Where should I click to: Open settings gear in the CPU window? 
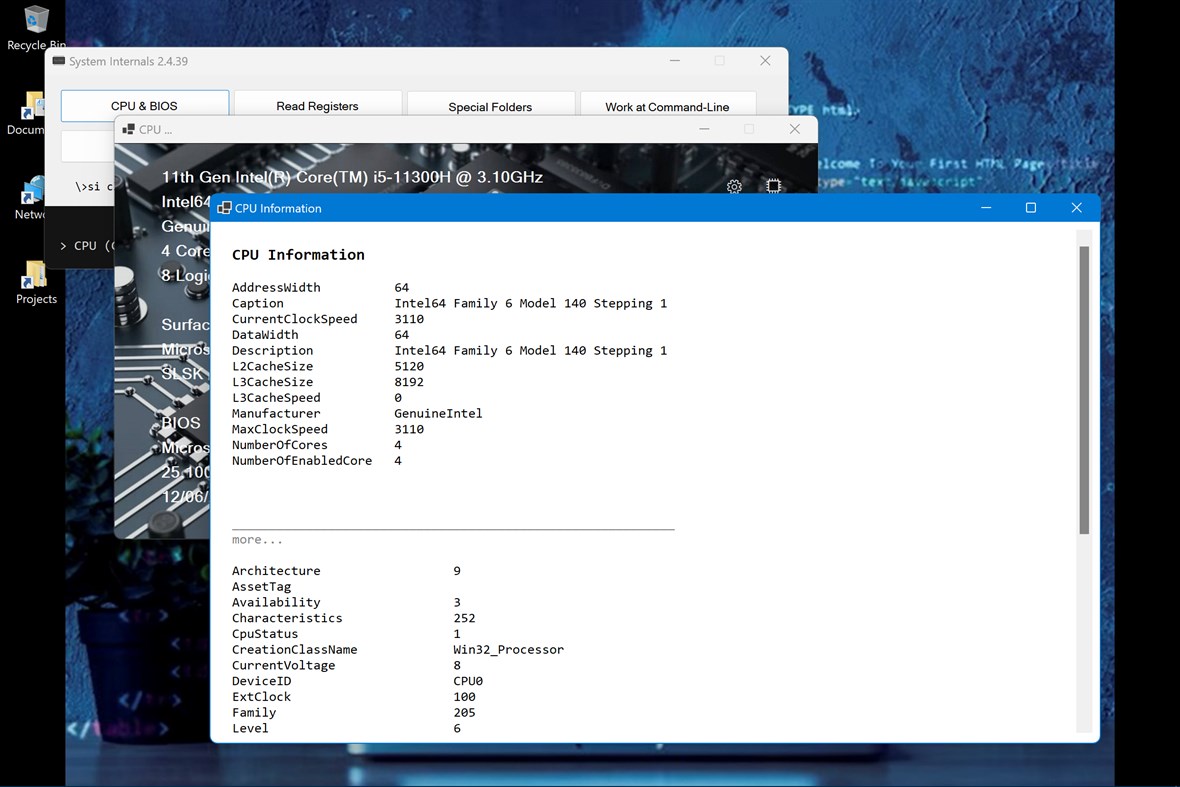(x=734, y=186)
